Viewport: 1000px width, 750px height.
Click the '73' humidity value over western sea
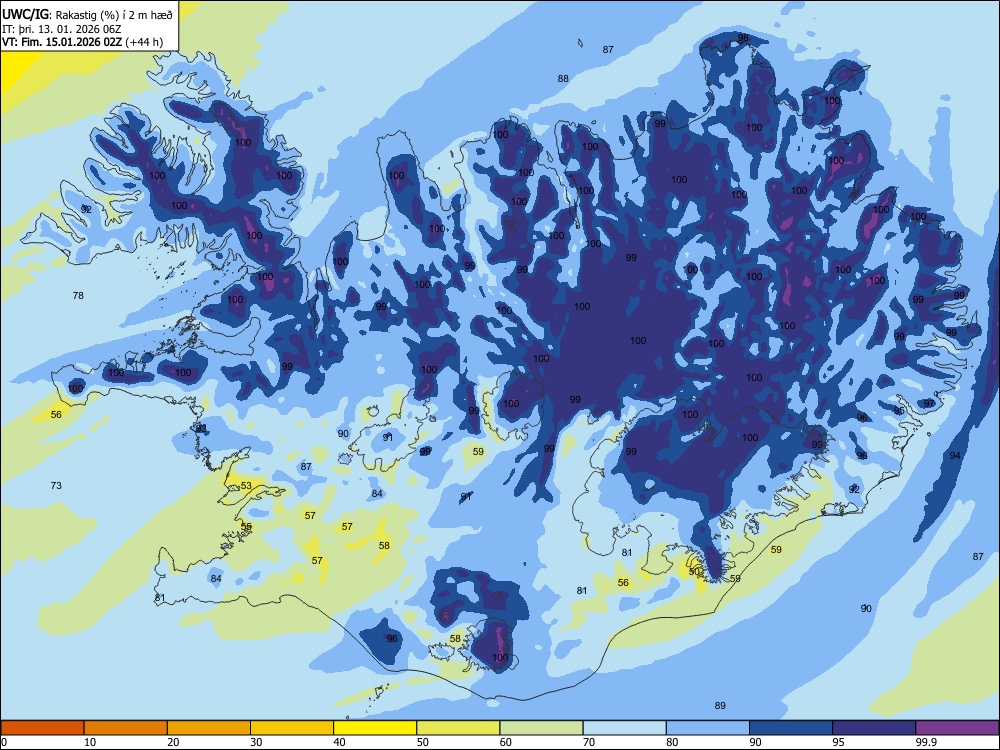56,485
